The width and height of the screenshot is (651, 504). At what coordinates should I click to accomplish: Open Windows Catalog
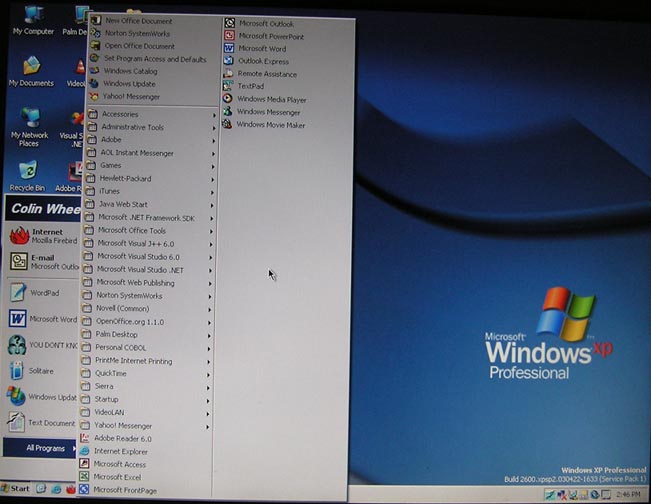click(124, 71)
